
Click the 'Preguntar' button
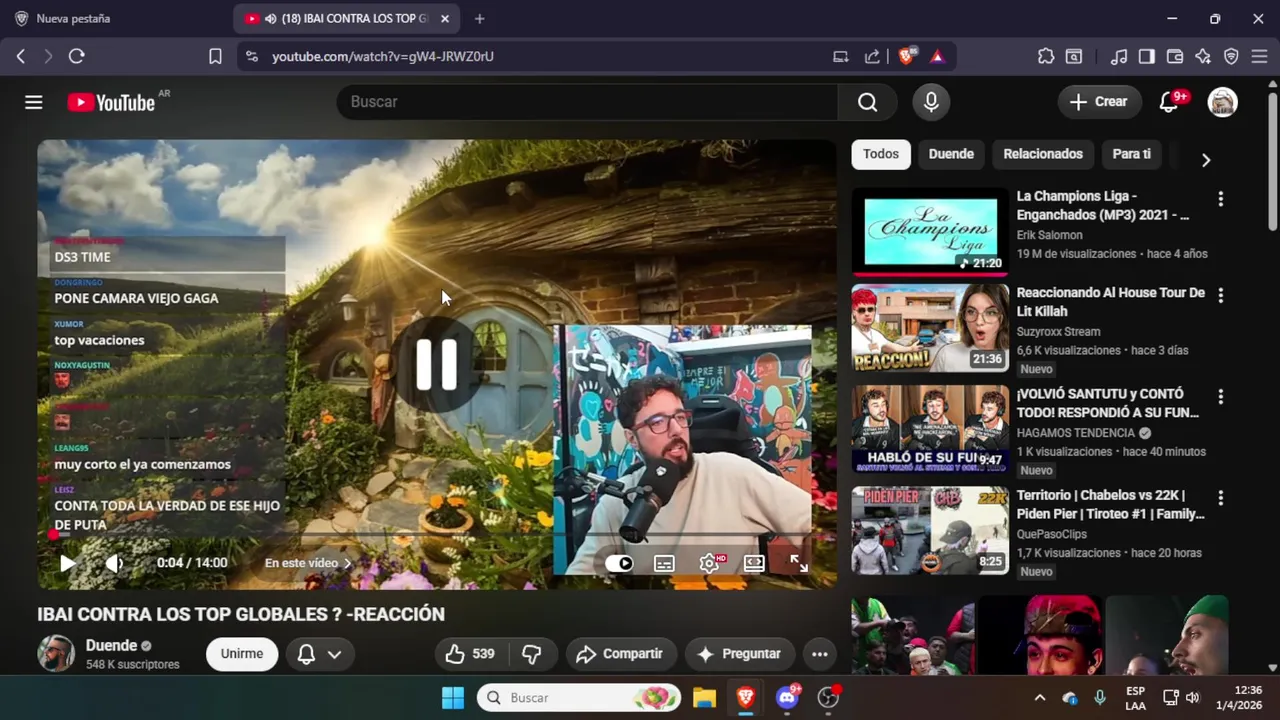coord(739,654)
